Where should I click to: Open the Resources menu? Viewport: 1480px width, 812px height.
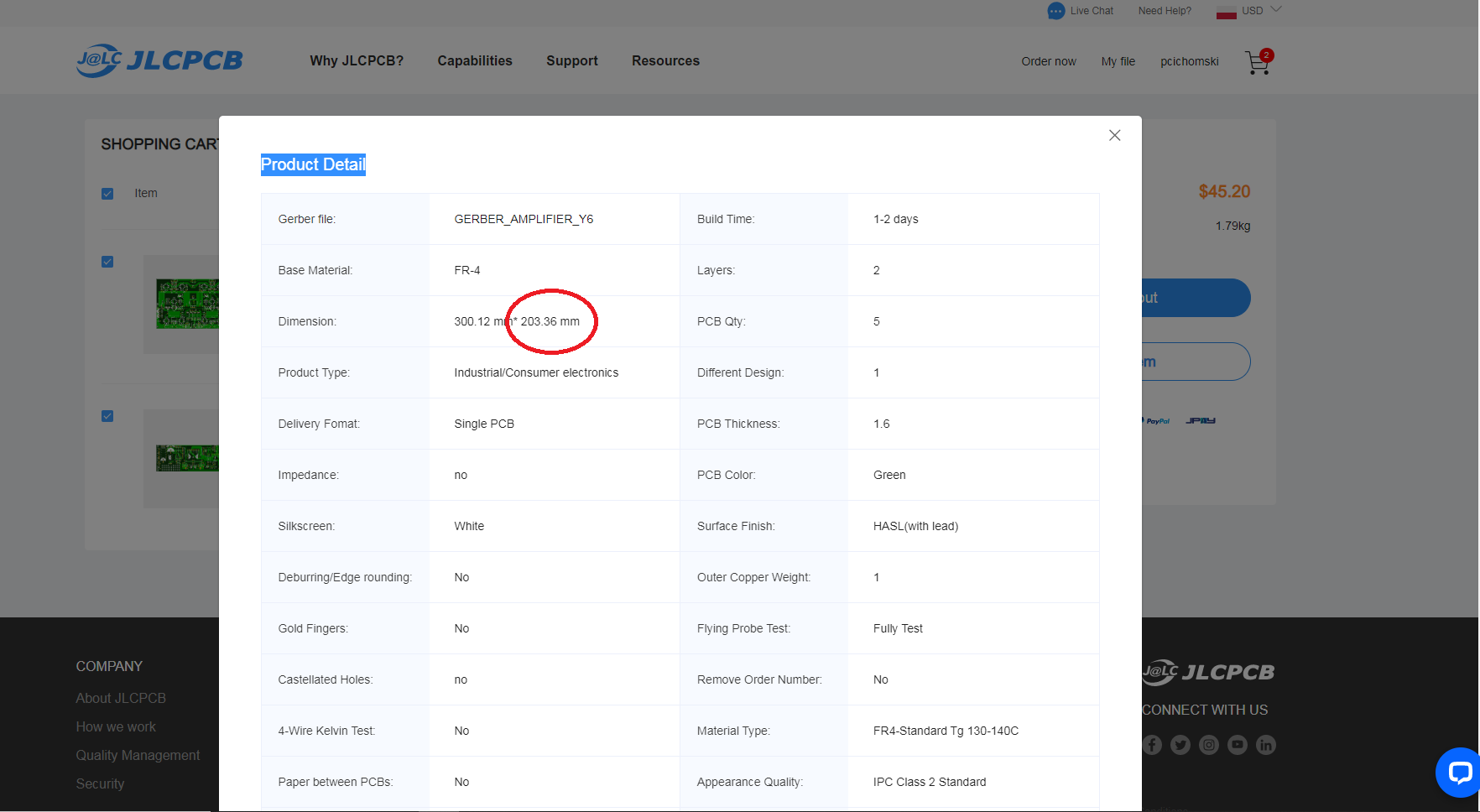665,61
